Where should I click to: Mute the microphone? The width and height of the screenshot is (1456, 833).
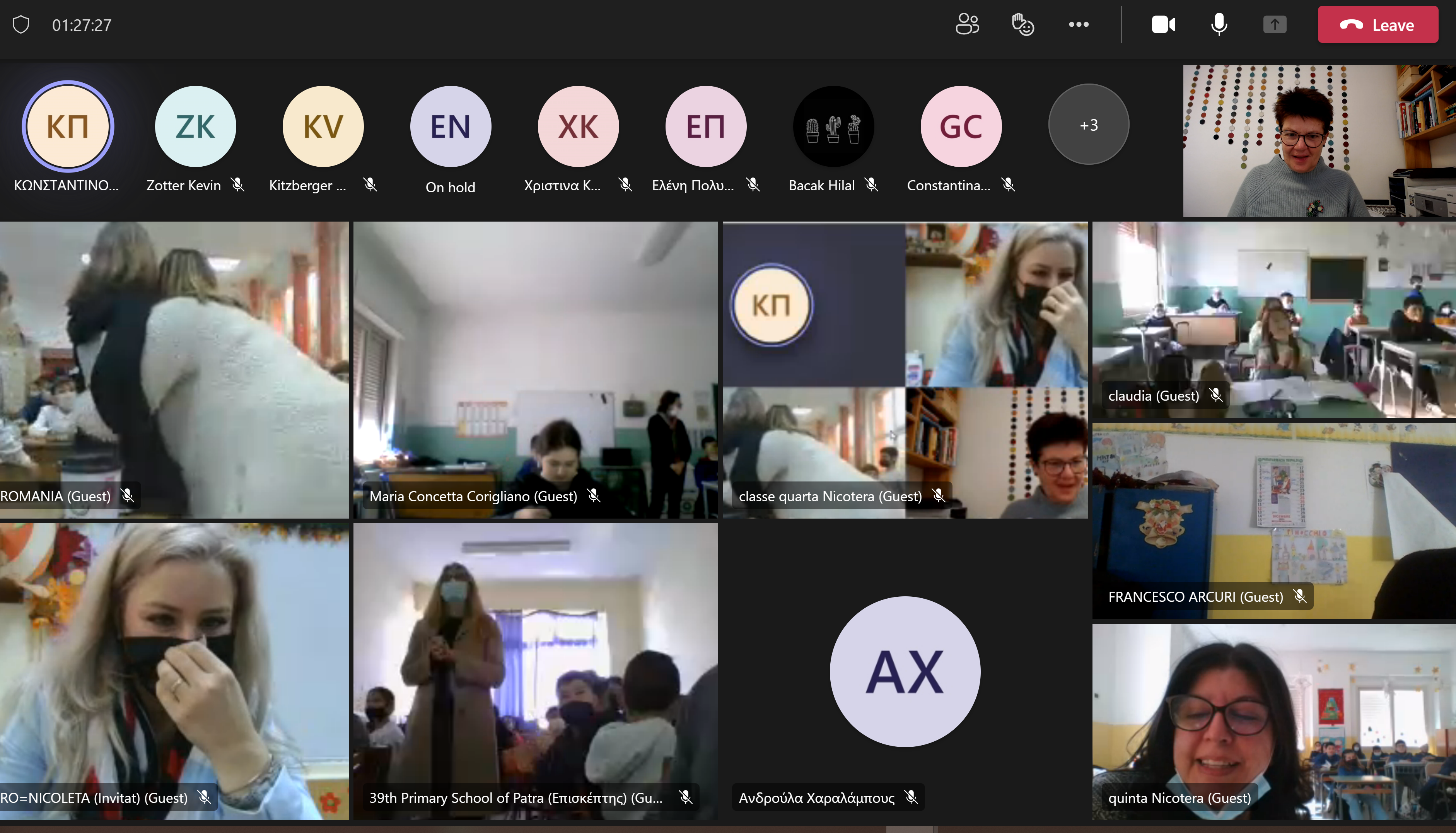click(1219, 25)
